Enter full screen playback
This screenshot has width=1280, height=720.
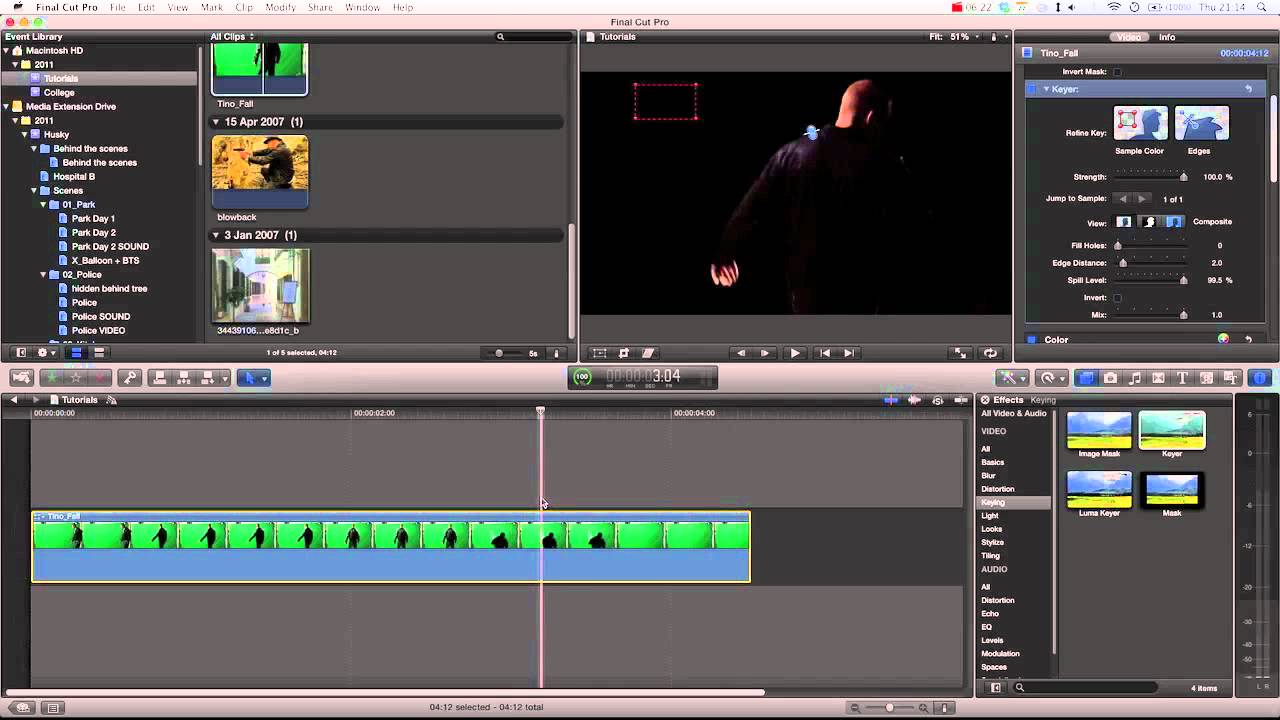click(x=960, y=353)
